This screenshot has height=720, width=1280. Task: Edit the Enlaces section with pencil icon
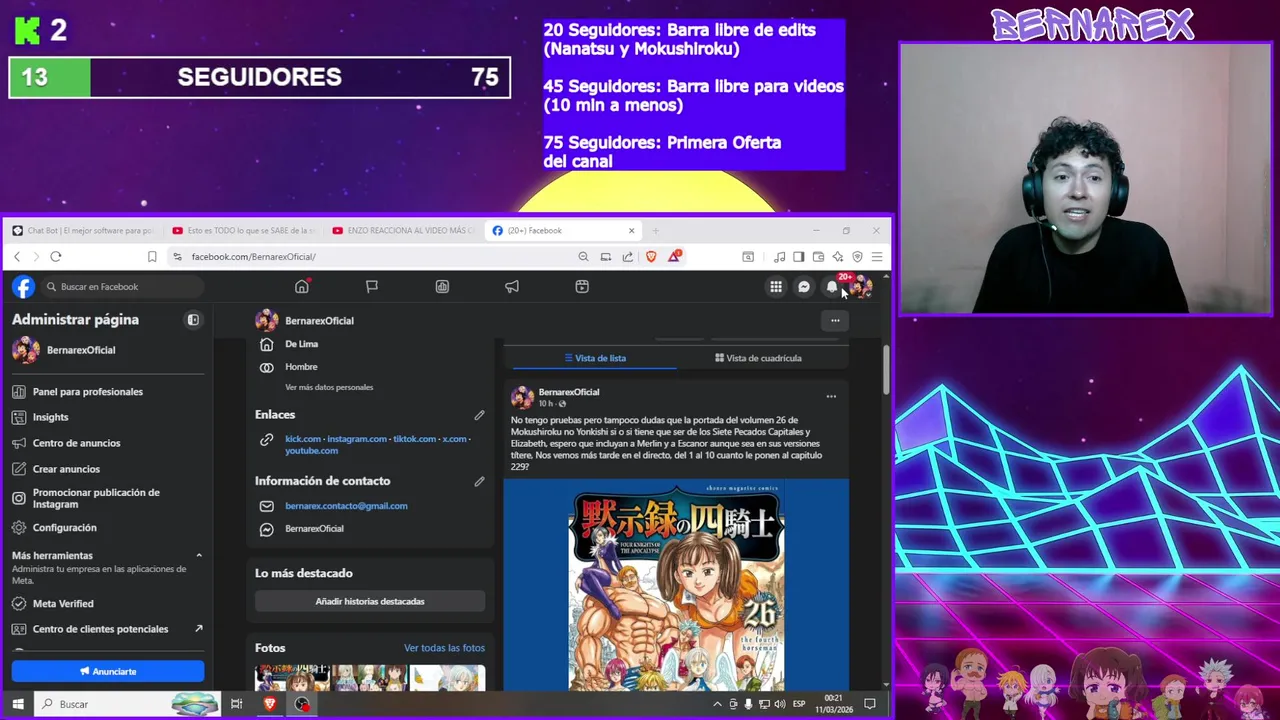[x=479, y=415]
